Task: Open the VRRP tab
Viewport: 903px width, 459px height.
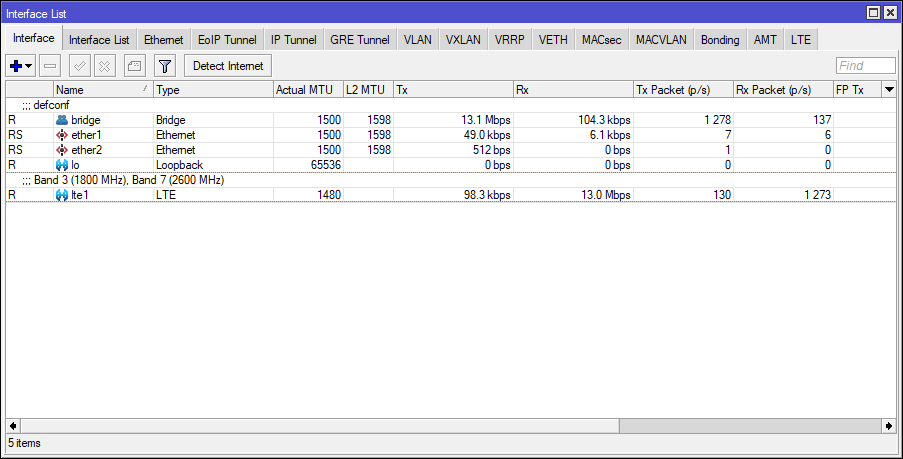Action: (x=510, y=40)
